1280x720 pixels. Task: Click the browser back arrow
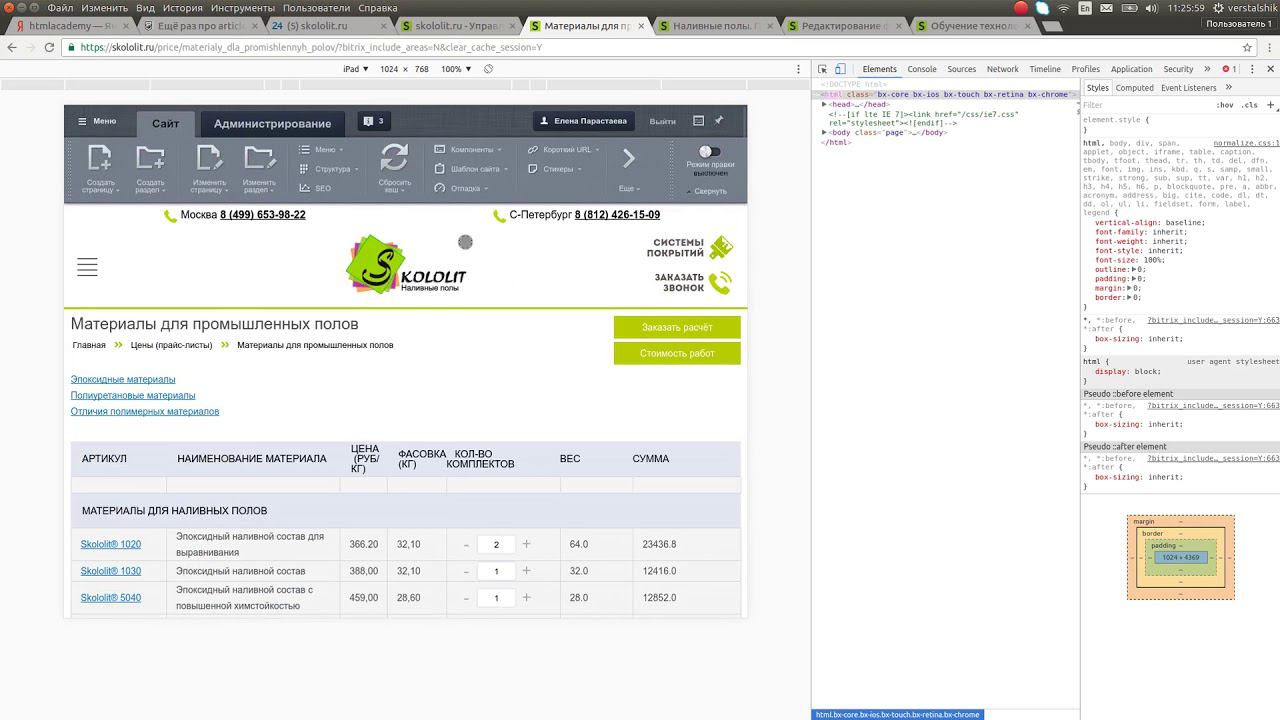point(12,47)
